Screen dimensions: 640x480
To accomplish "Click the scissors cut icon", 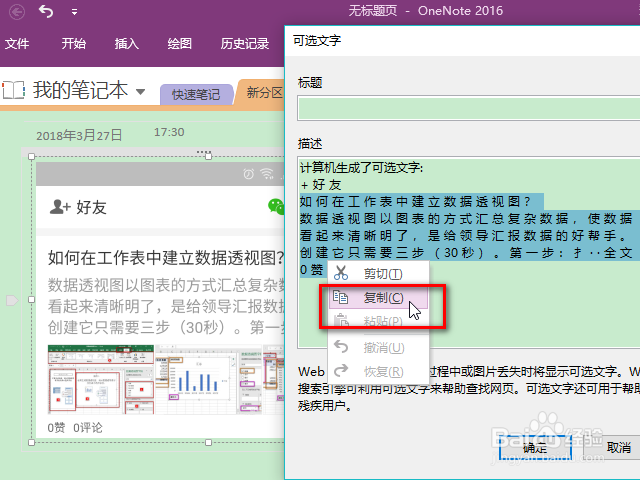I will 341,273.
